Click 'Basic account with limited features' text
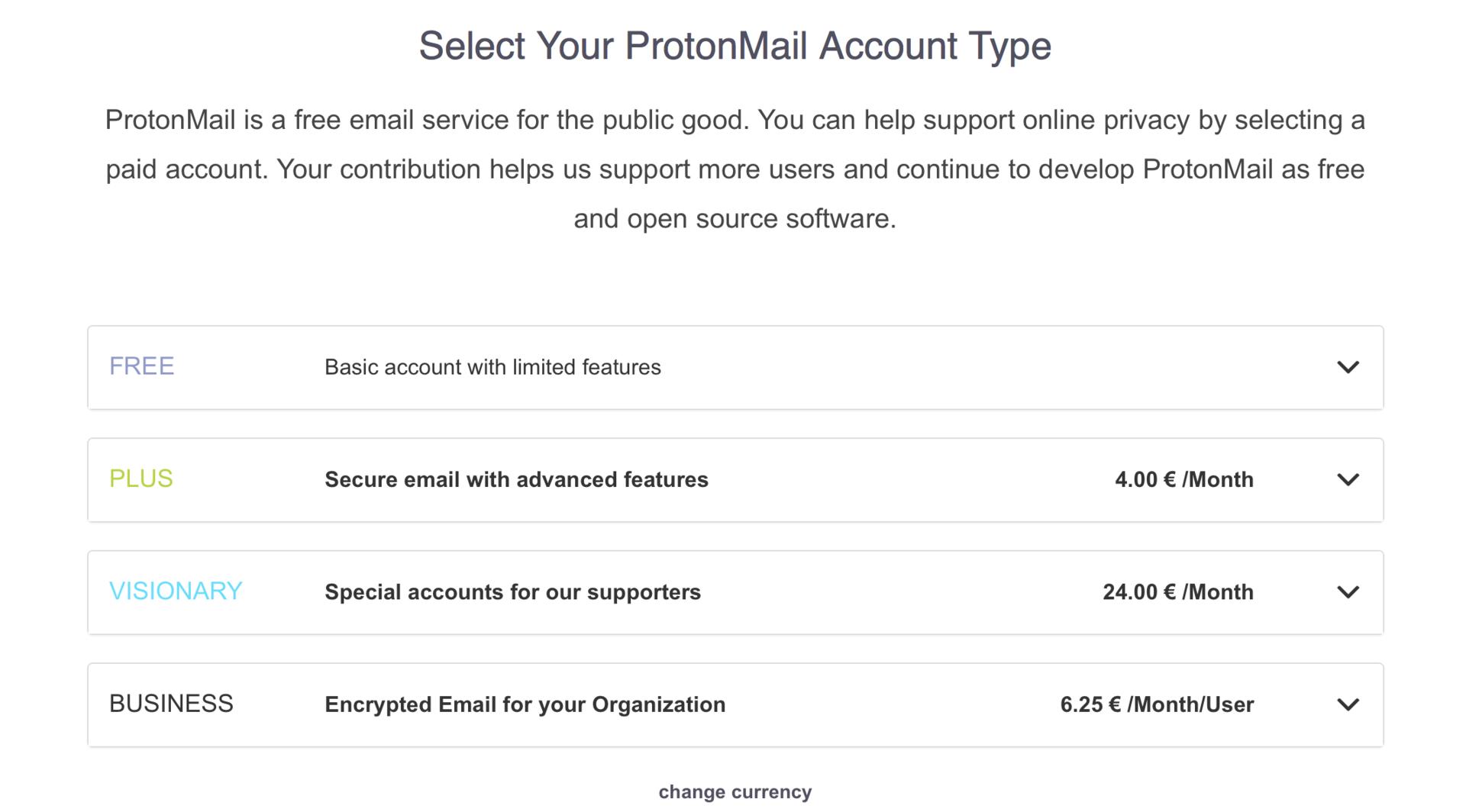Image resolution: width=1466 pixels, height=812 pixels. coord(492,367)
